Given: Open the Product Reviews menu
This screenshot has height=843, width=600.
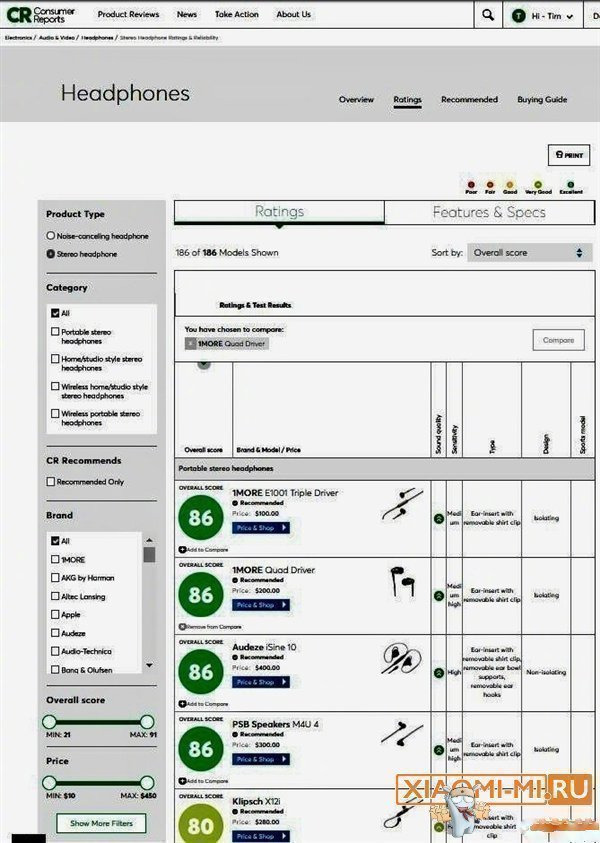Looking at the screenshot, I should tap(128, 15).
